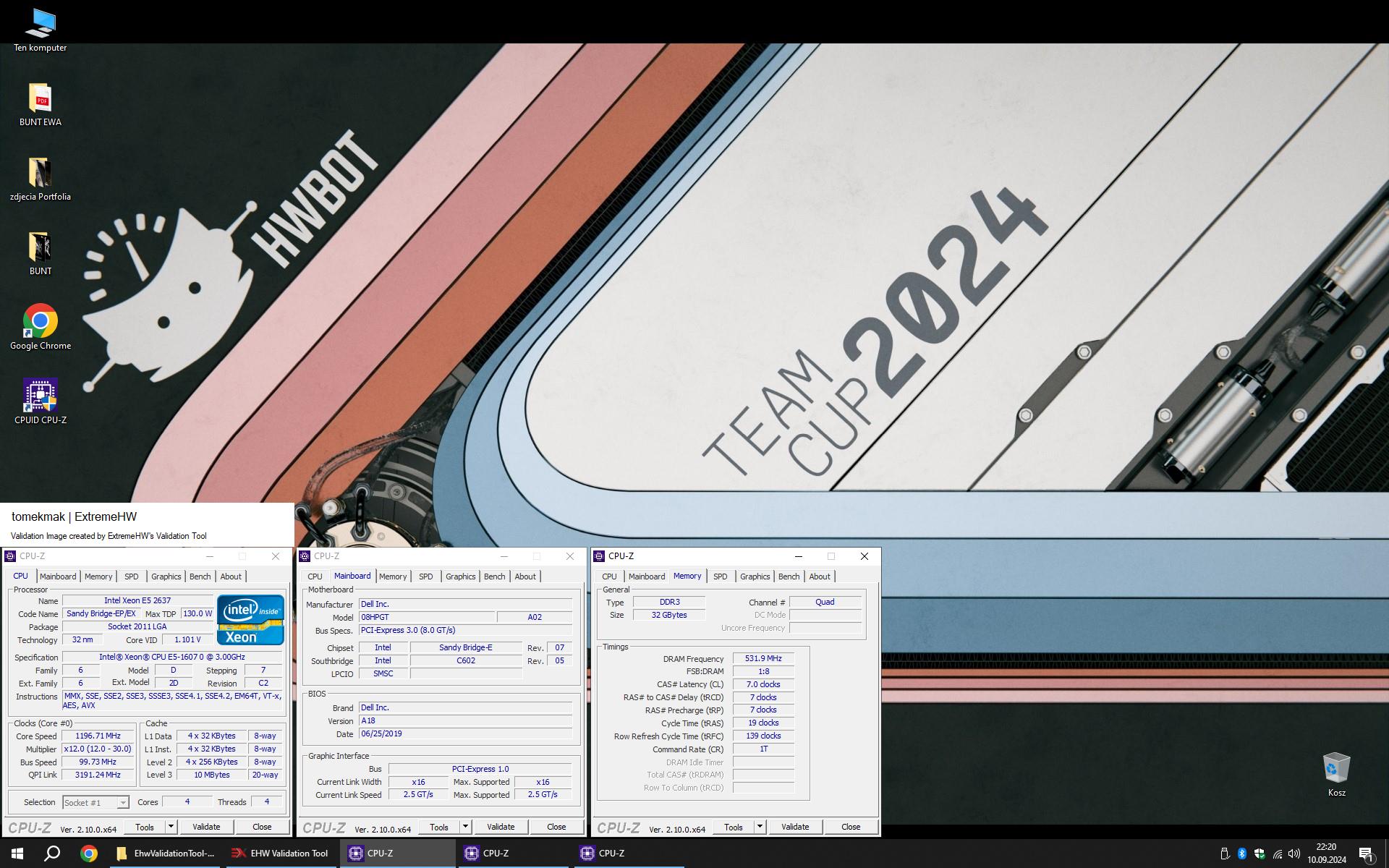This screenshot has height=868, width=1389.
Task: Click Tools button in Memory window
Action: (x=734, y=827)
